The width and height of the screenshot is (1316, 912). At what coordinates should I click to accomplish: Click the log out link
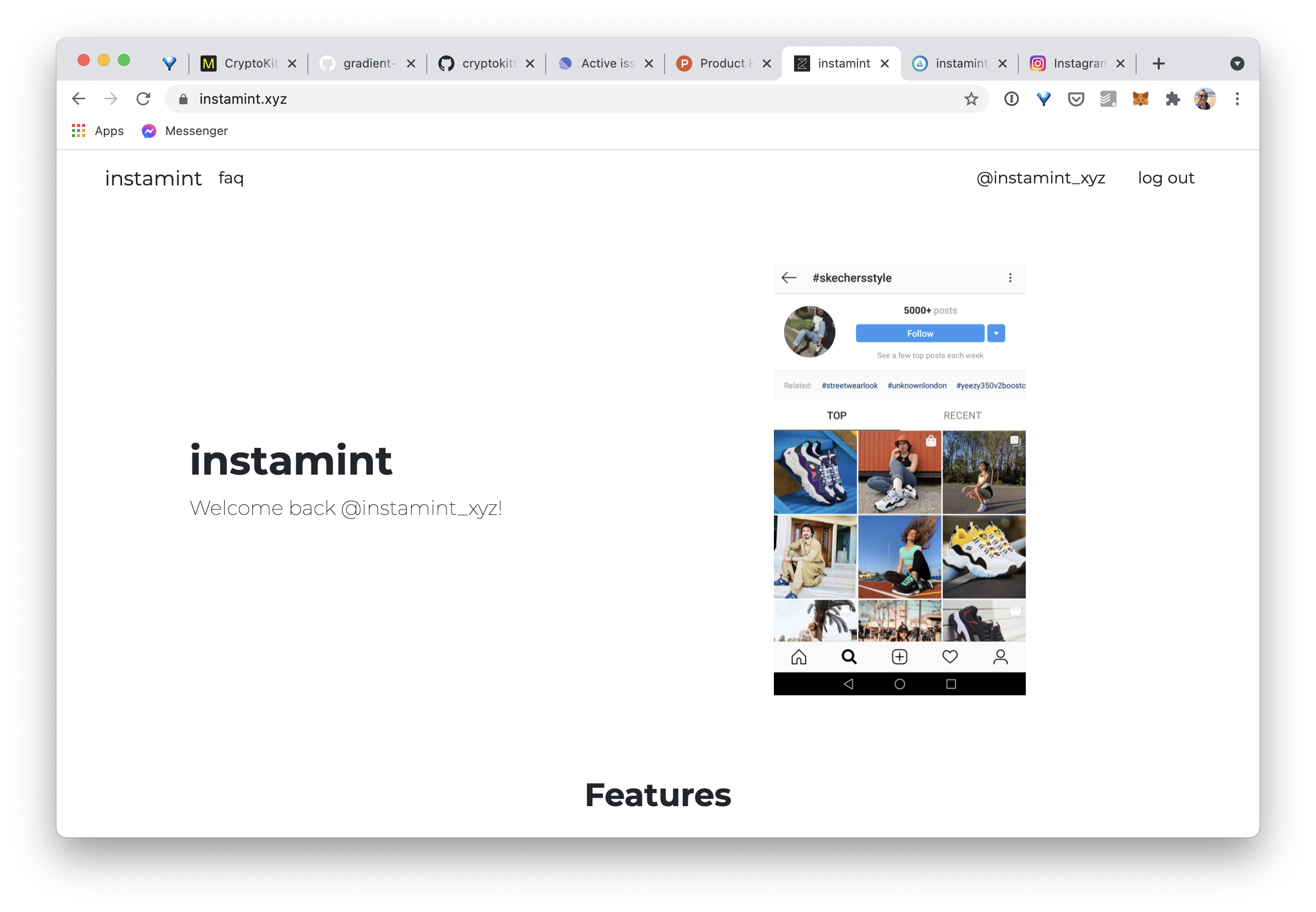[x=1166, y=178]
